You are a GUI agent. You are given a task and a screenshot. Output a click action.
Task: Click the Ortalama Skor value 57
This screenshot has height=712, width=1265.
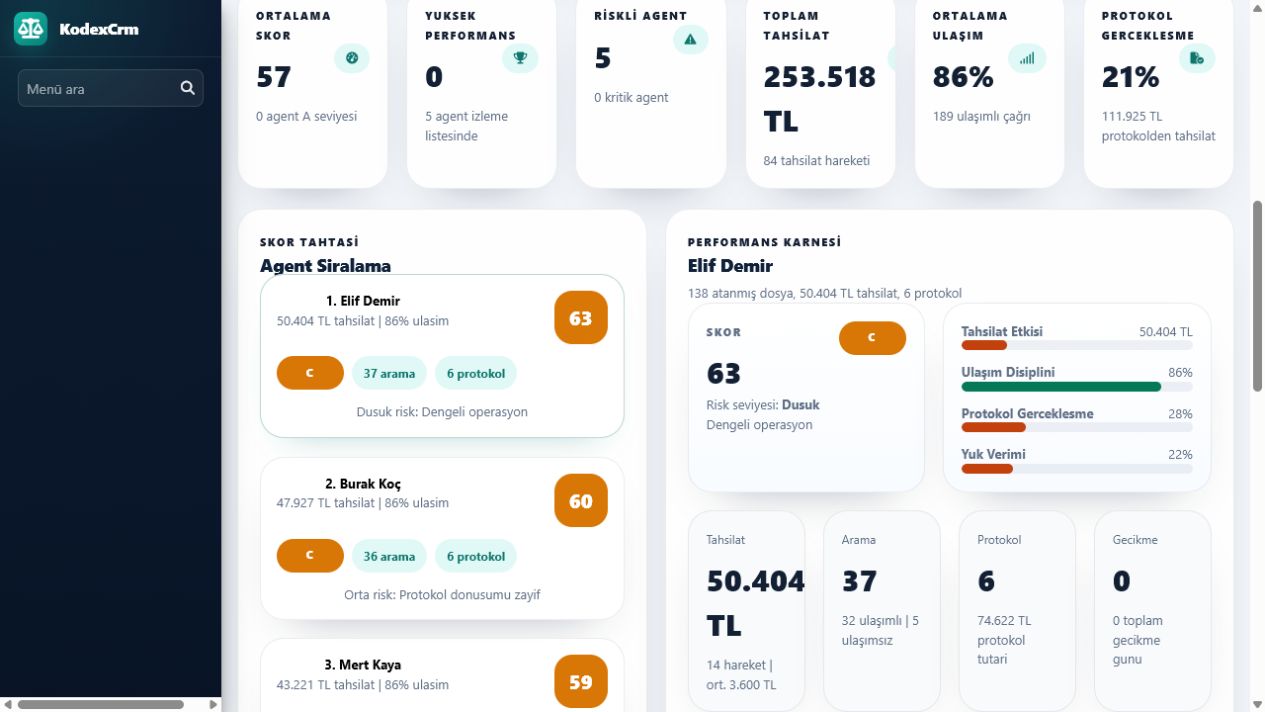274,77
